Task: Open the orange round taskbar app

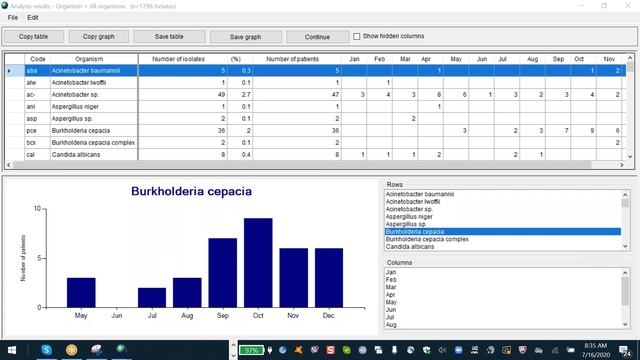Action: (x=71, y=350)
